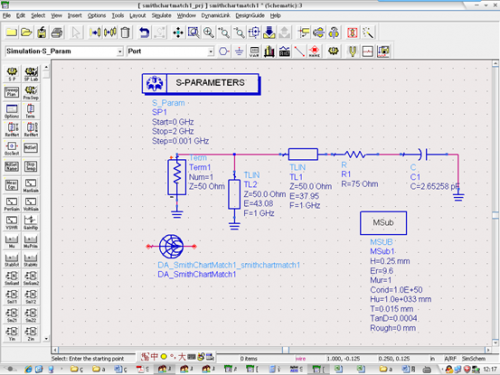The height and width of the screenshot is (375, 500).
Task: Click schematic vertical scrollbar up arrow
Action: [x=495, y=63]
